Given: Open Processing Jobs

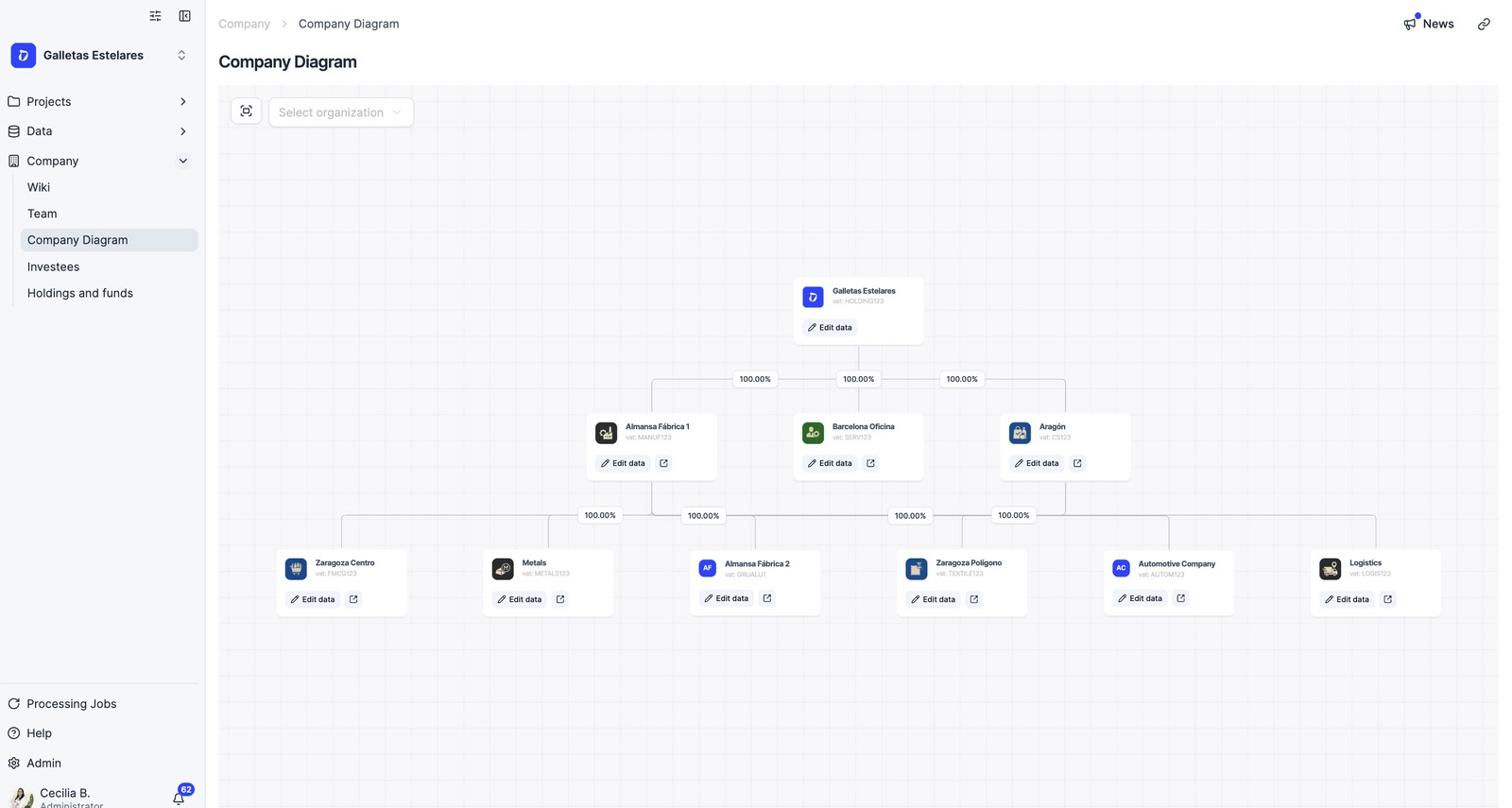Looking at the screenshot, I should tap(72, 703).
